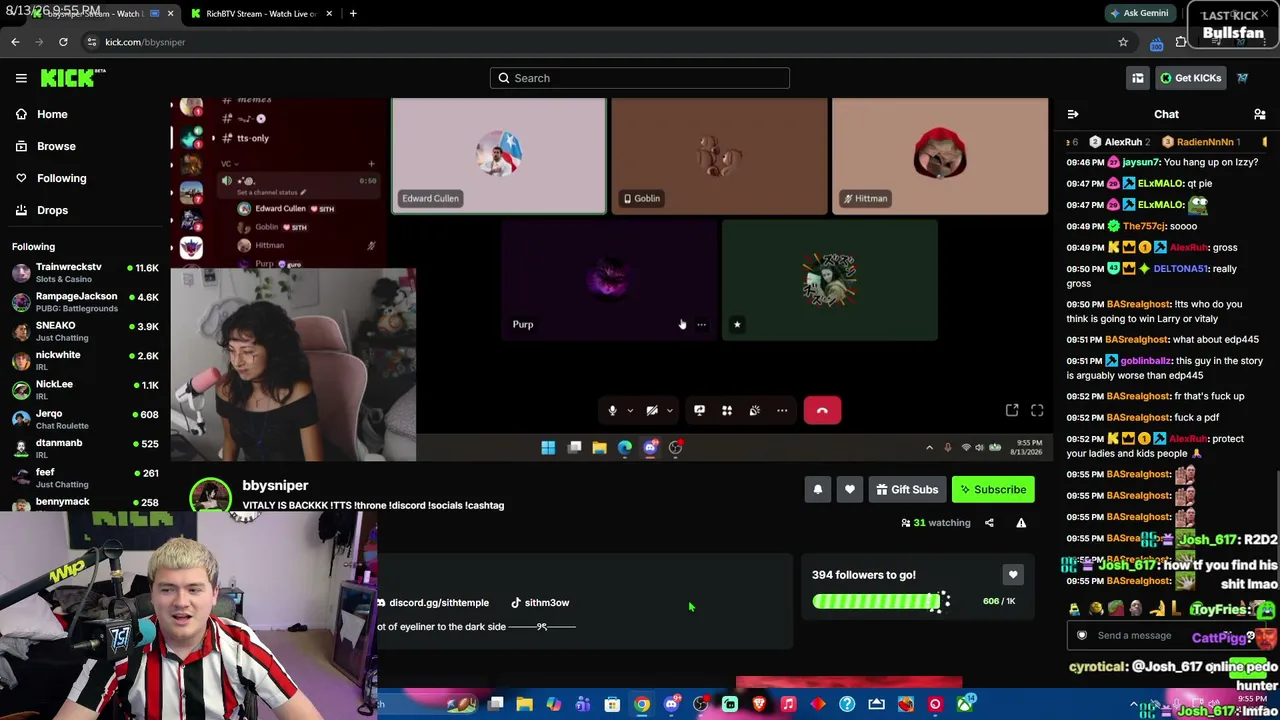Open Discord from the Windows taskbar
Screen dimensions: 1280x720
(x=671, y=705)
